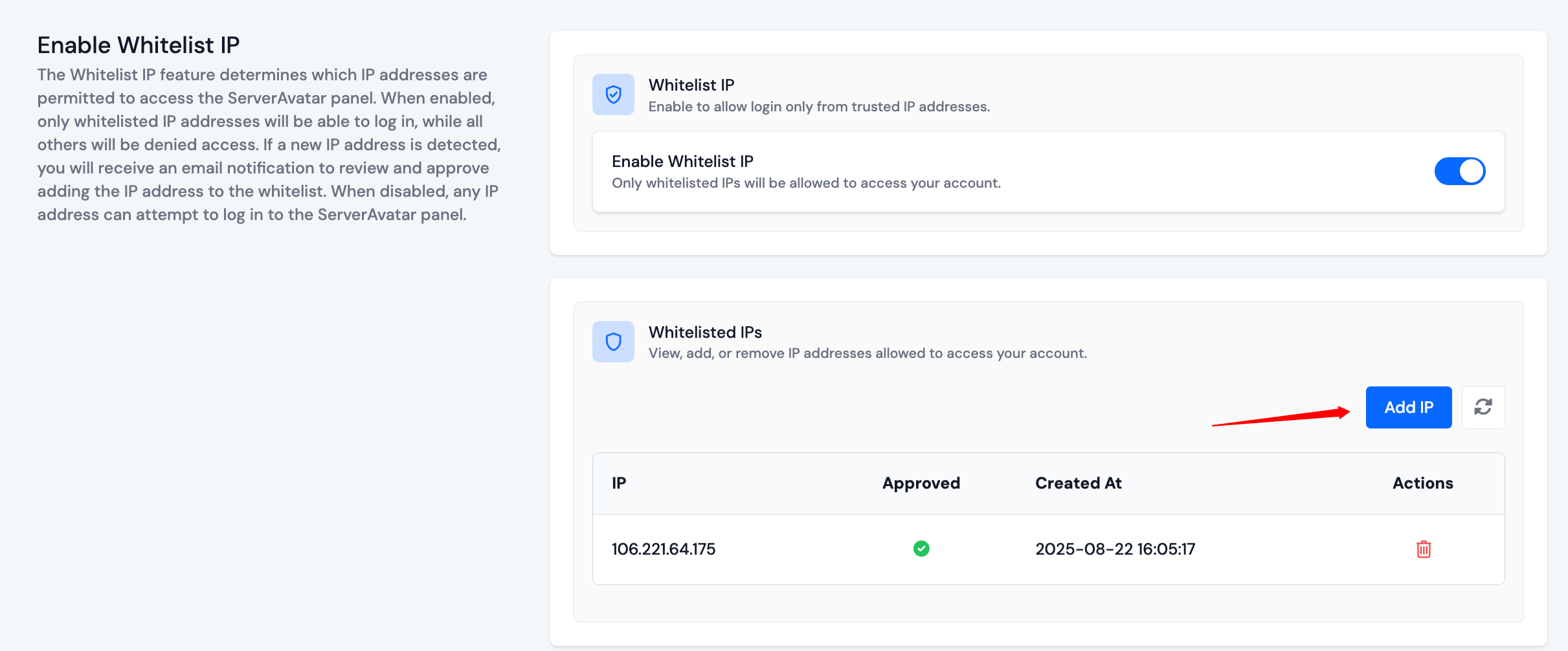Click the green approved checkmark for 106.221.64.175

coord(921,548)
